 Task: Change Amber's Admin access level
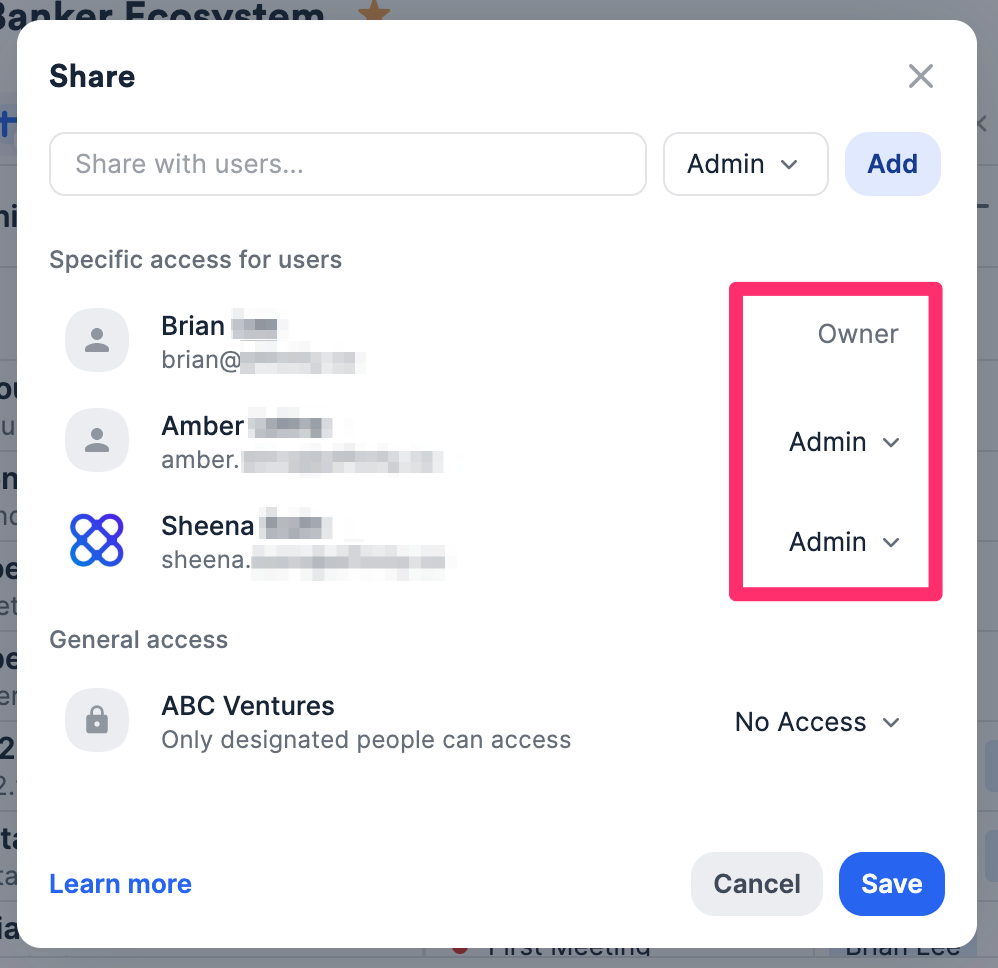coord(845,441)
